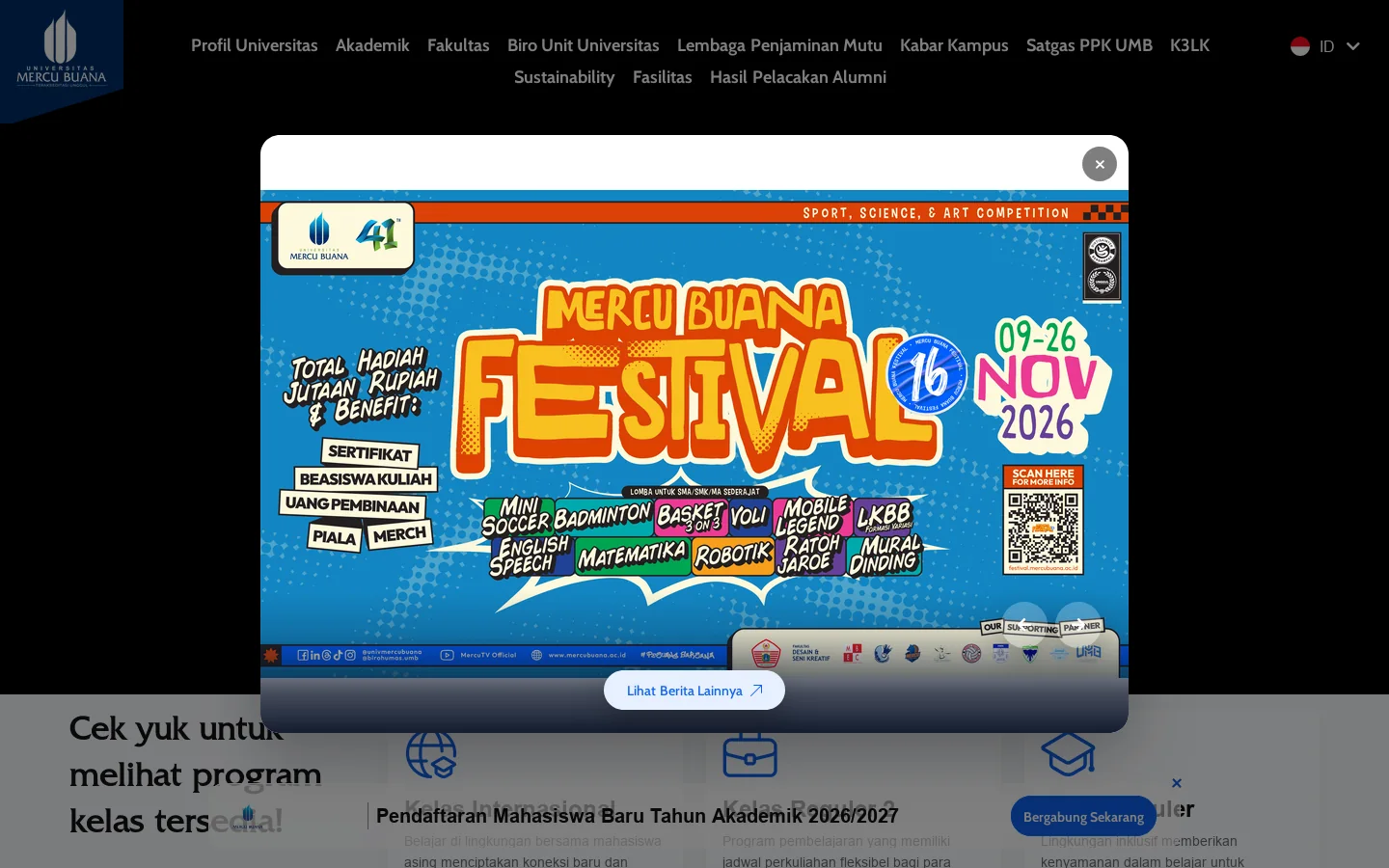The image size is (1389, 868).
Task: Close the festival popup with the X button
Action: (x=1100, y=164)
